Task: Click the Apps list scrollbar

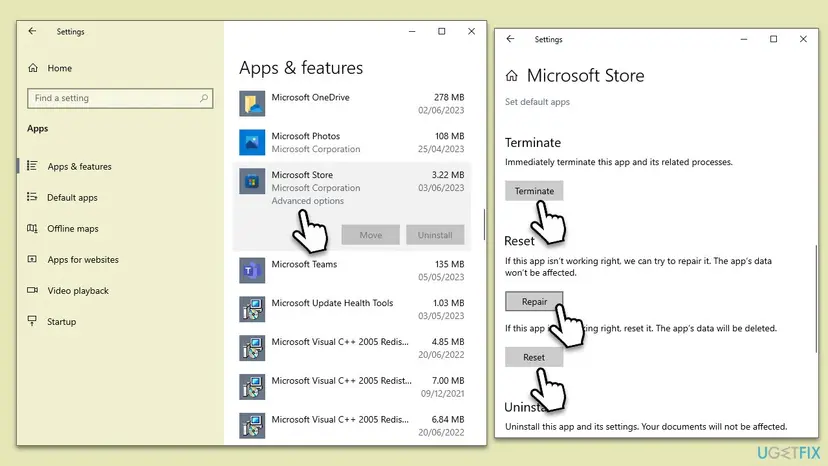Action: pos(484,225)
